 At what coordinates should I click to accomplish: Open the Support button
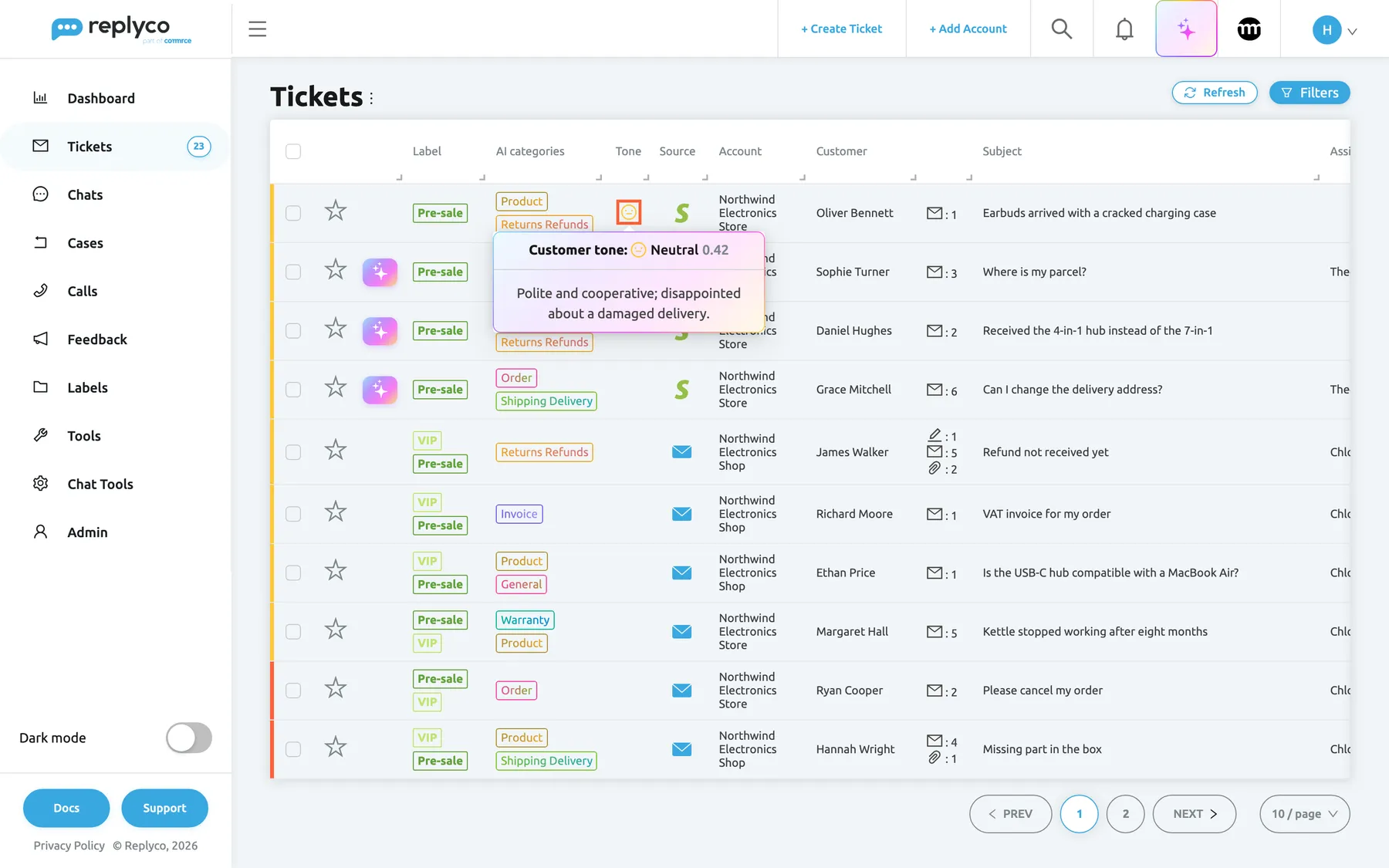pyautogui.click(x=164, y=808)
